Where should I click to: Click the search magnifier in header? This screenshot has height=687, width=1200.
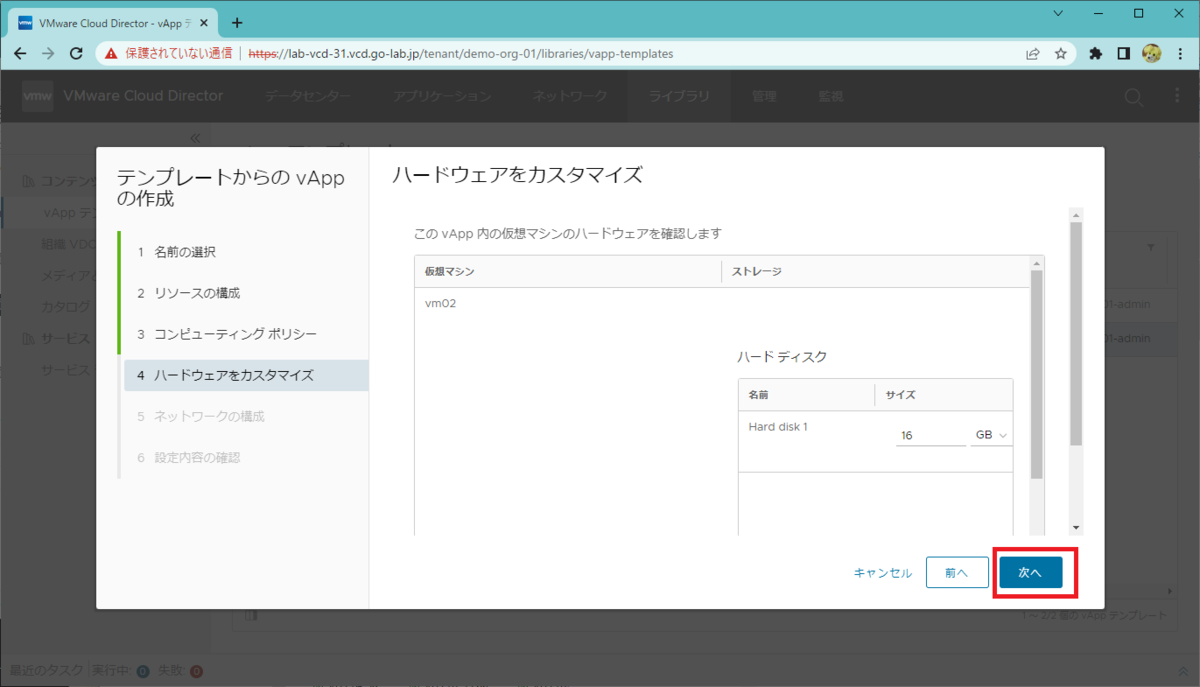click(x=1133, y=97)
